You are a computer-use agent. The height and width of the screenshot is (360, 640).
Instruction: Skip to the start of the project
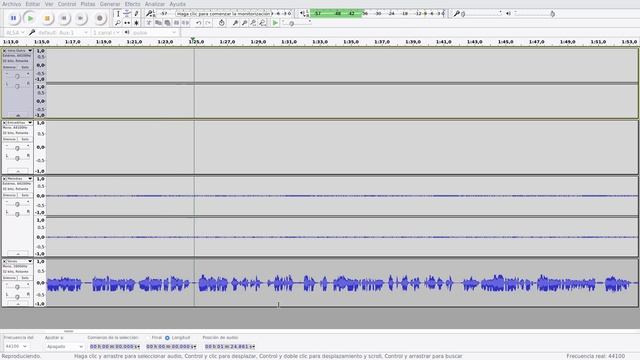64,18
